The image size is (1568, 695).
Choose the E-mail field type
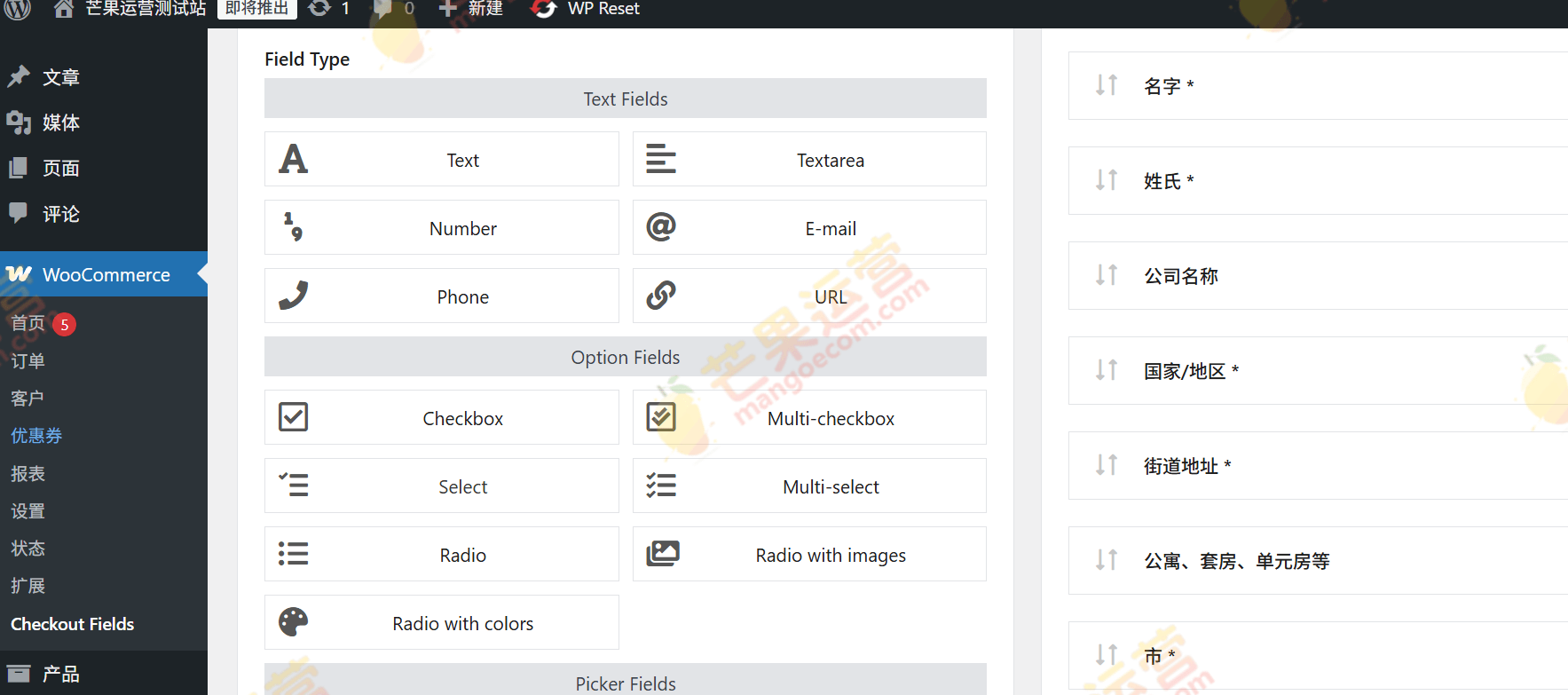coord(809,227)
